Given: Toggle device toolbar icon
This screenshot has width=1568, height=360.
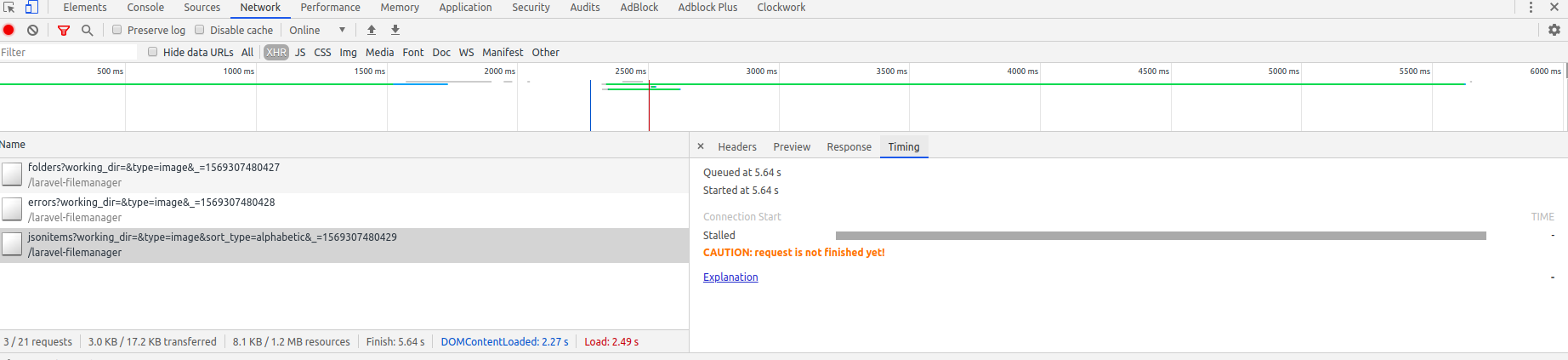Looking at the screenshot, I should 31,7.
